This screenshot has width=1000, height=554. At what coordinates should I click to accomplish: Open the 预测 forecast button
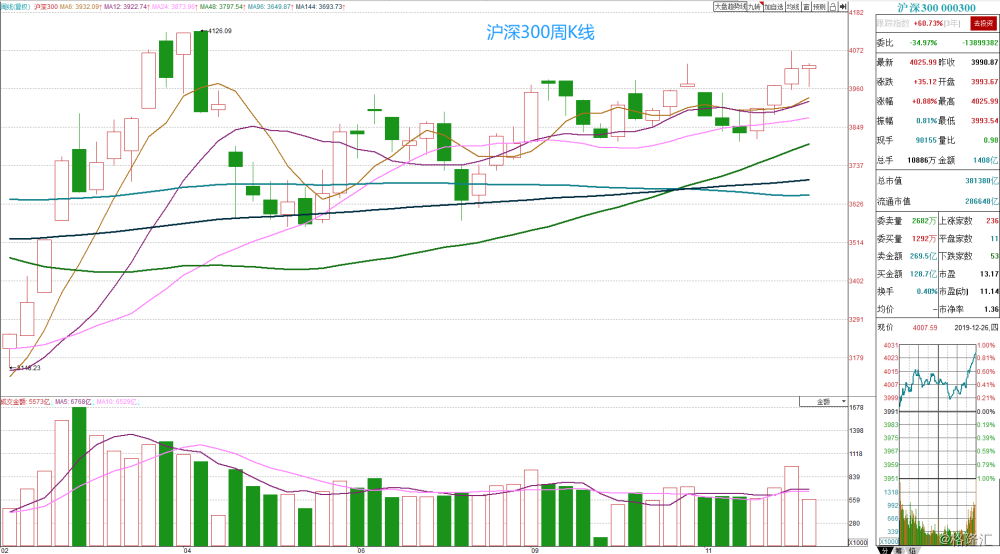click(x=820, y=6)
